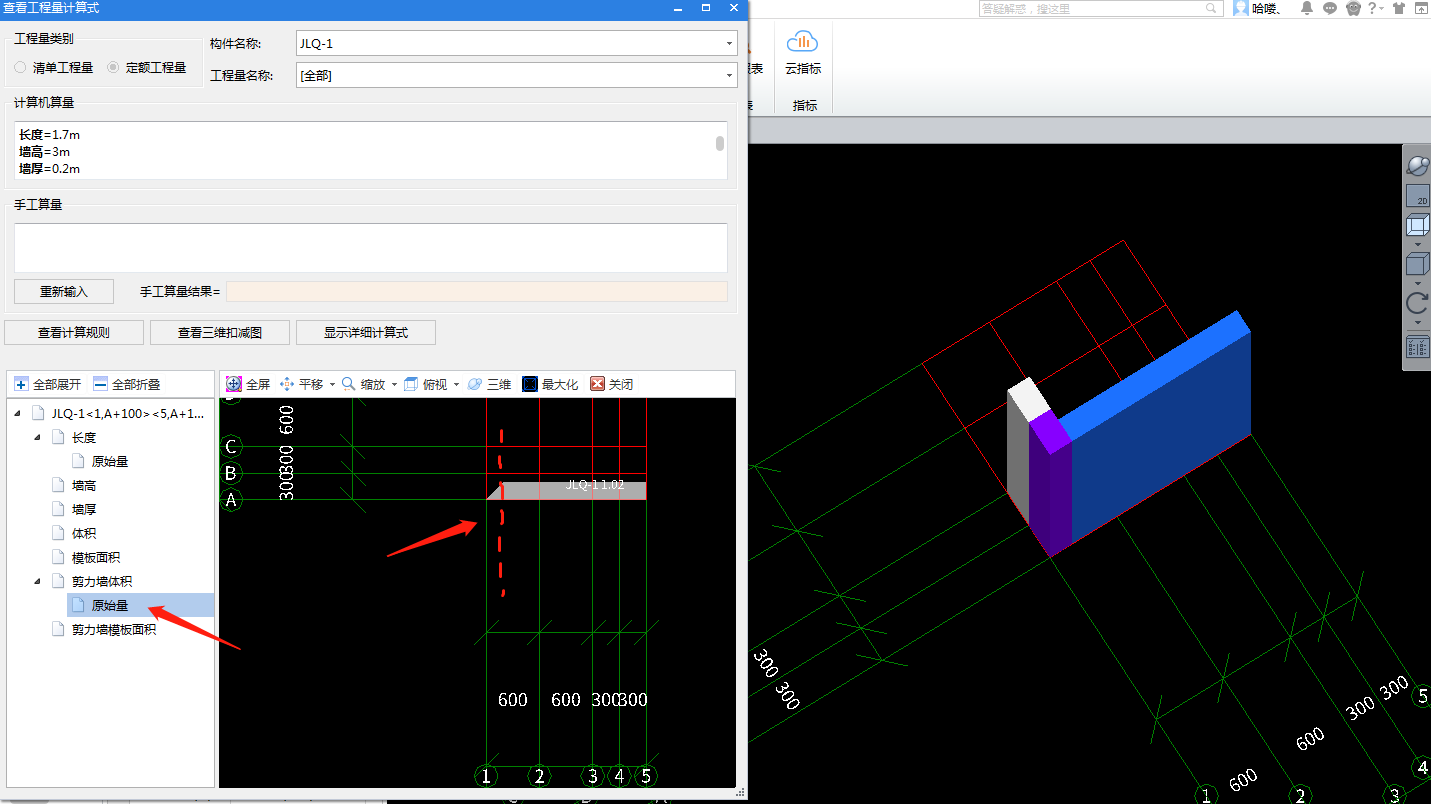Click the ribbon collapse icon at top right

tap(1421, 8)
